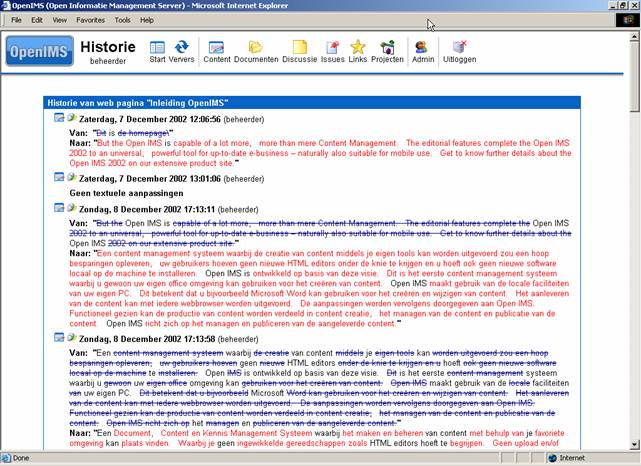Screen dimensions: 641x466
Task: Open the Favorites menu
Action: pyautogui.click(x=90, y=20)
